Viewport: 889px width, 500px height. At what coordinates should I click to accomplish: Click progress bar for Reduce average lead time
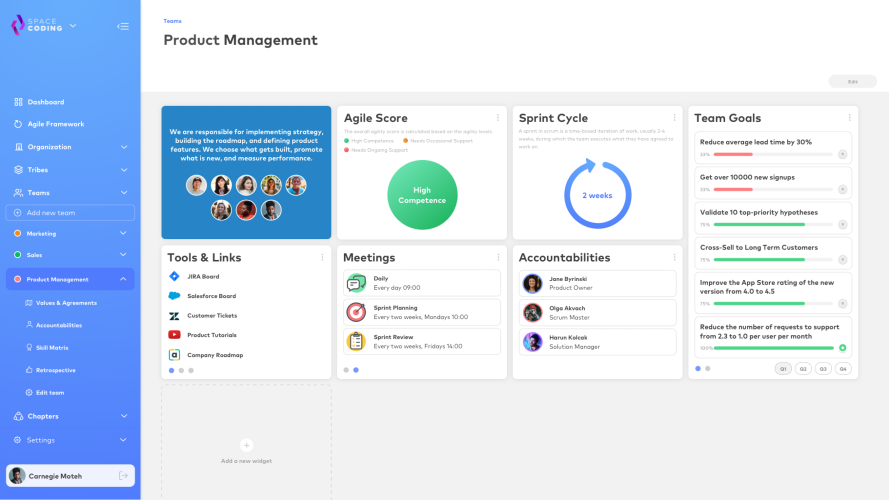pyautogui.click(x=773, y=154)
